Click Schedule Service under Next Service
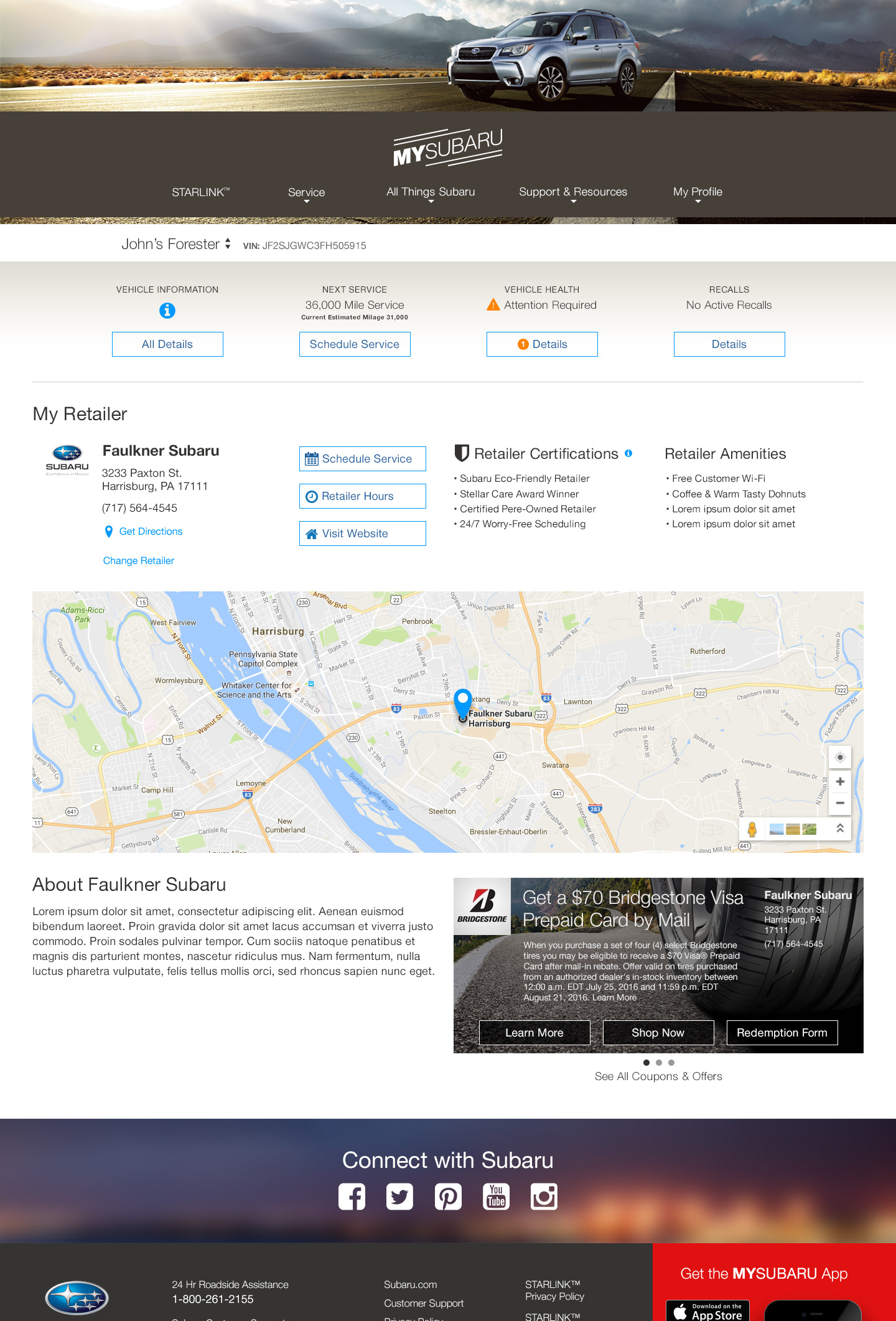The image size is (896, 1321). pos(355,344)
